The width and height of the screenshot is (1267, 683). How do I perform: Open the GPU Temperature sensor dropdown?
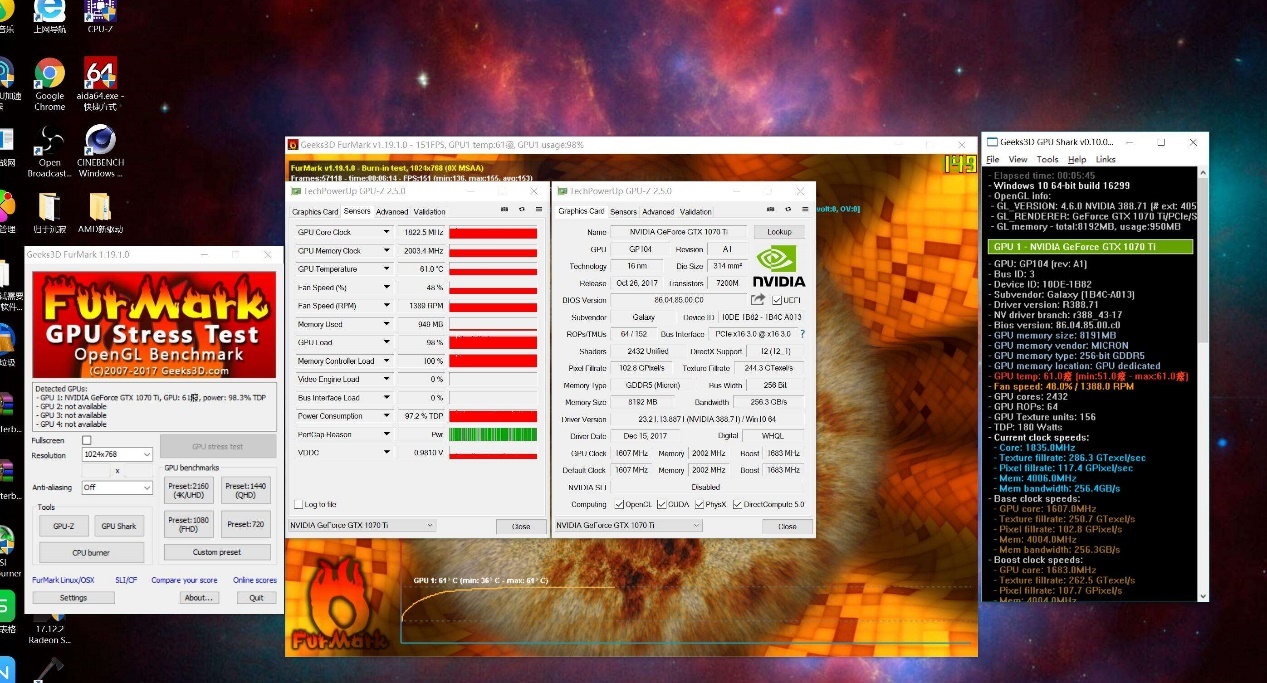pos(387,269)
